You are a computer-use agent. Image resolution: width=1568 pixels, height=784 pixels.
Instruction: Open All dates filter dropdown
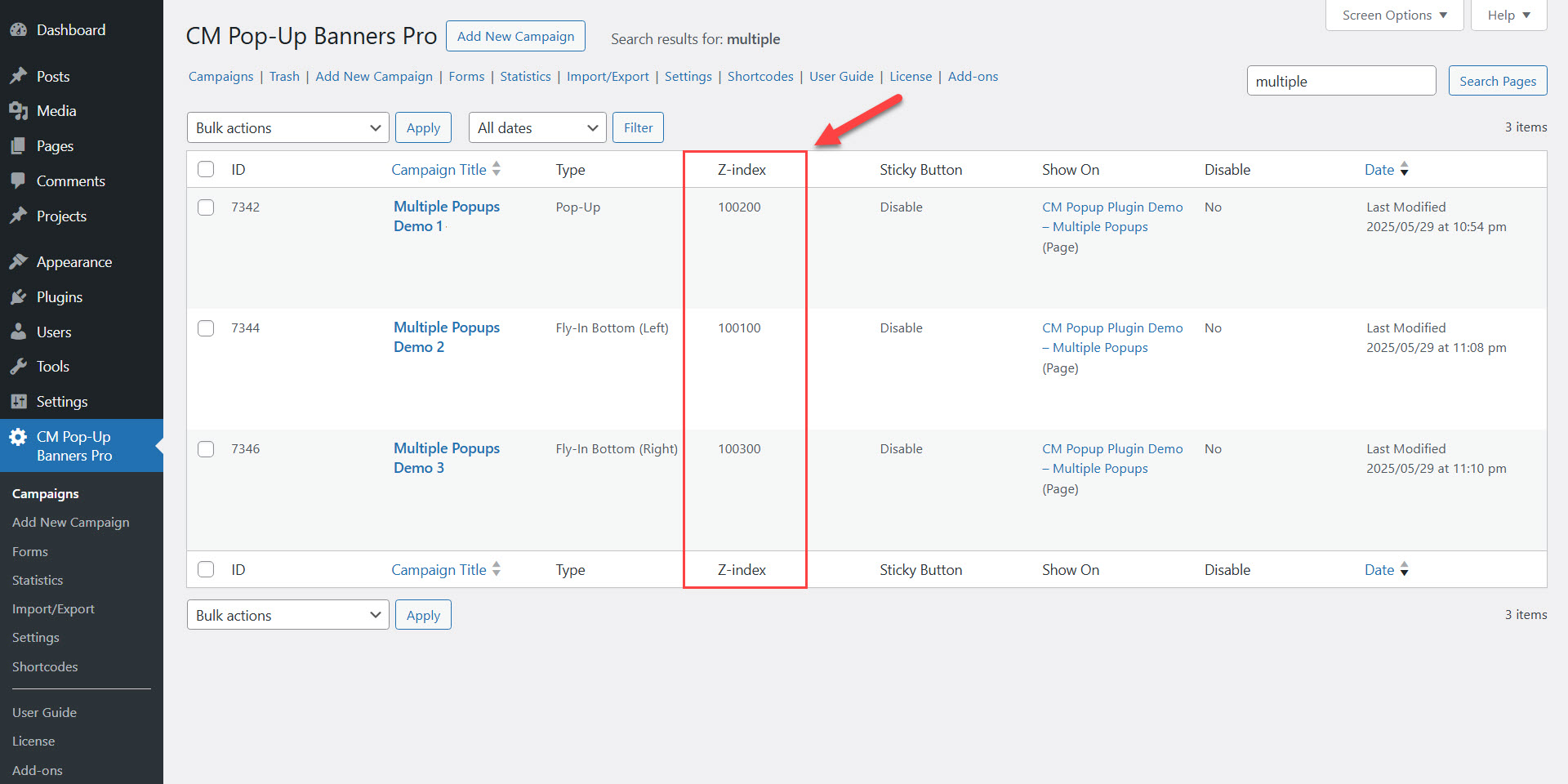[537, 127]
